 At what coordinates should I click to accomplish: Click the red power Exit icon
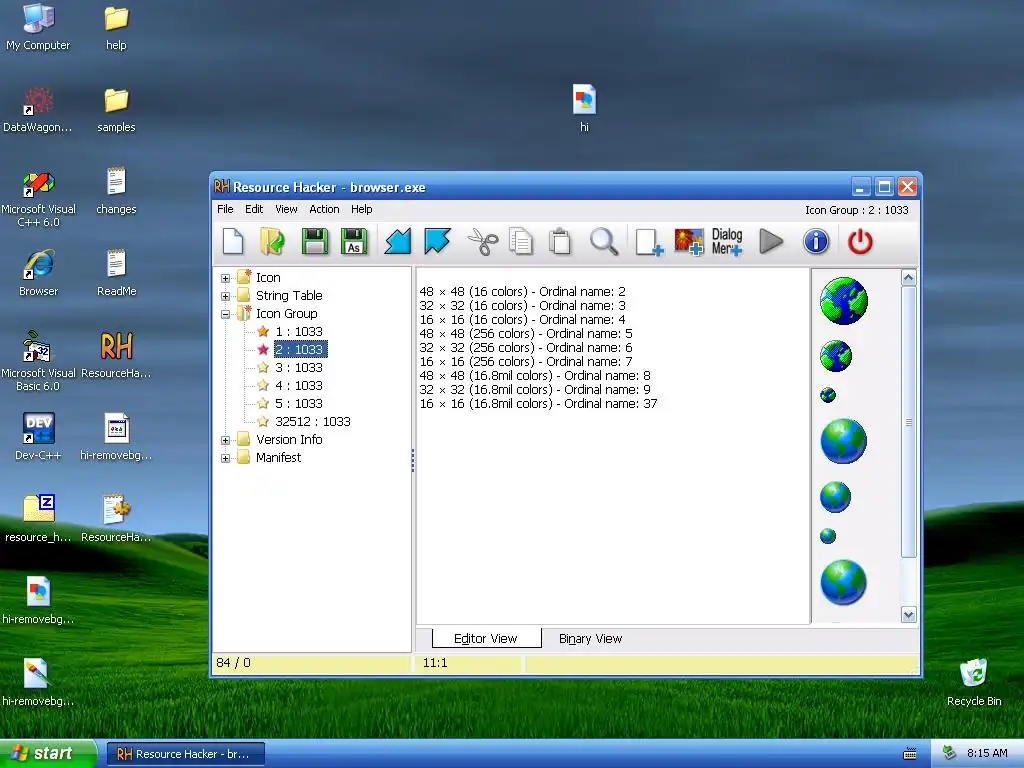(x=860, y=242)
